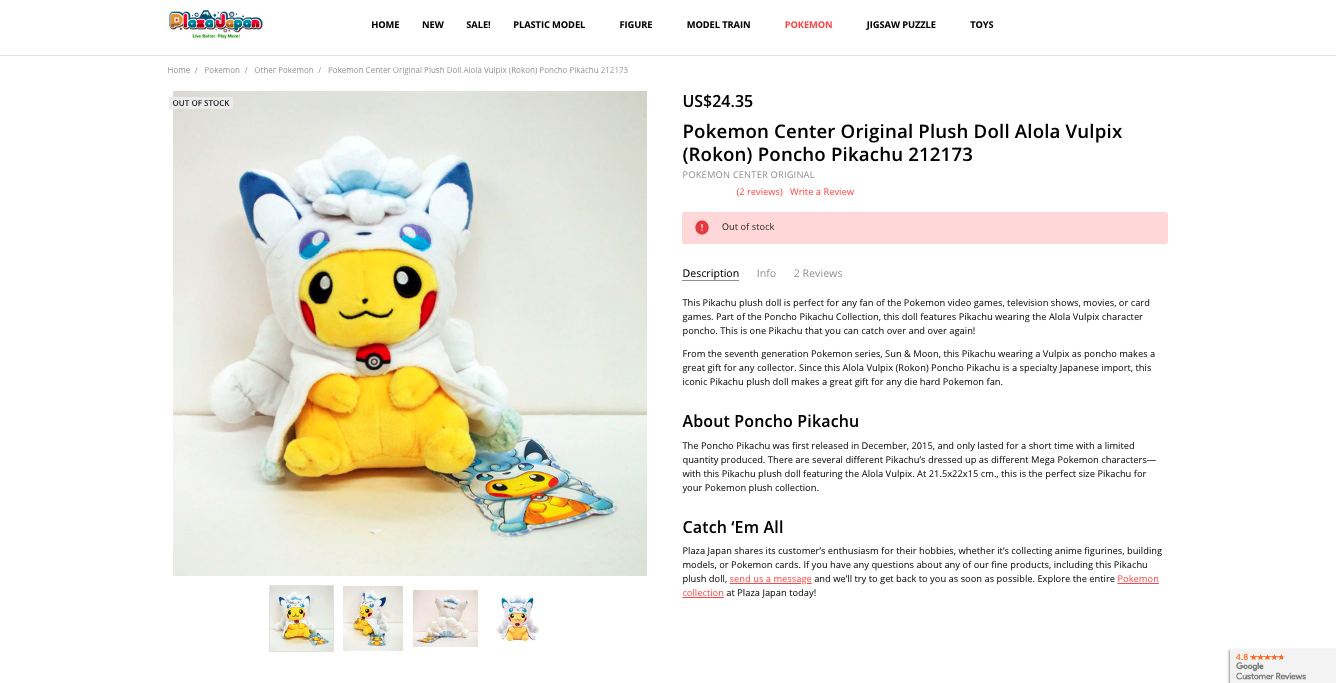Click the Write a Review link
This screenshot has height=683, width=1336.
[822, 192]
